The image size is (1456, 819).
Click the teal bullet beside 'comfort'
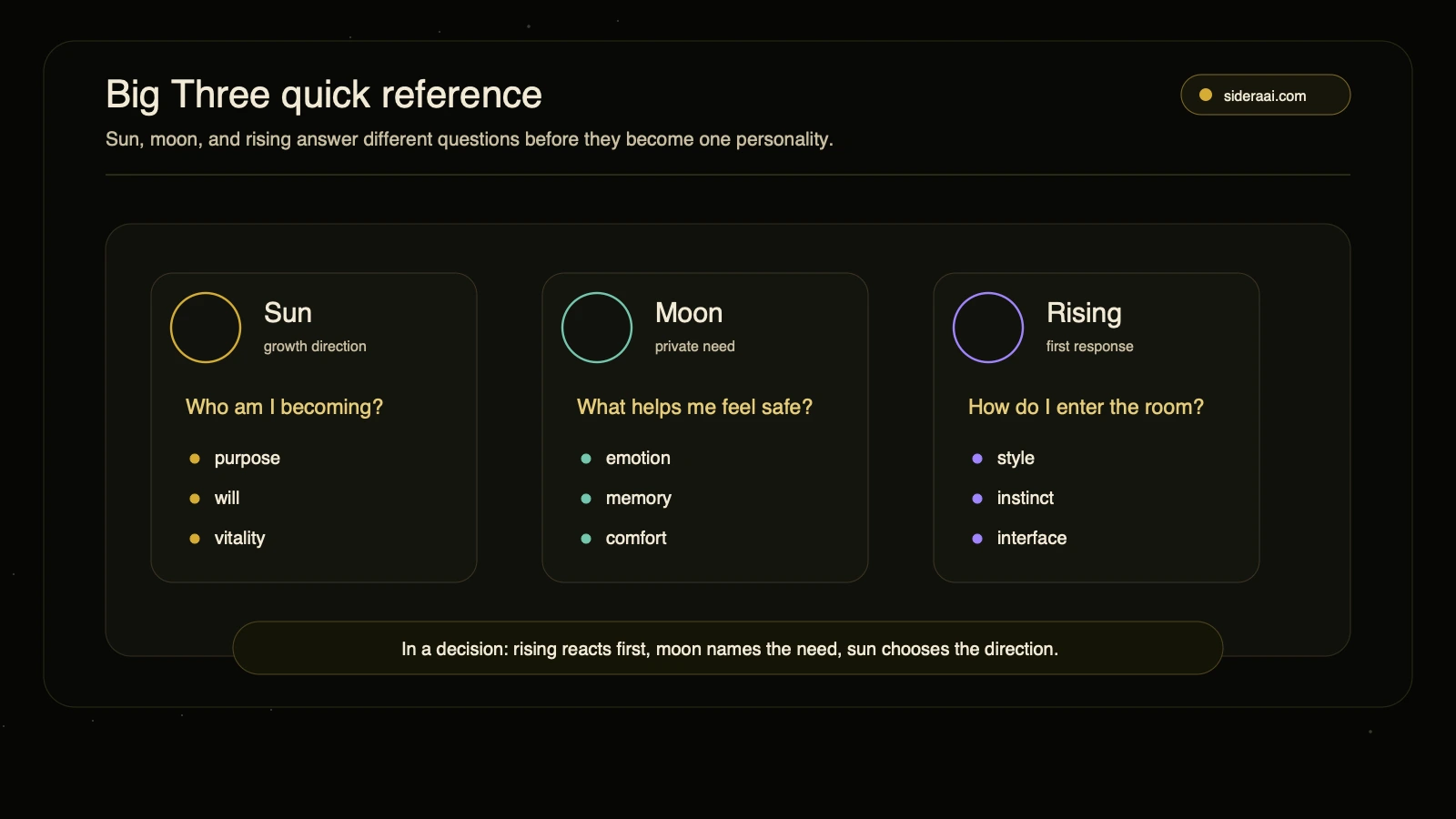click(x=586, y=539)
